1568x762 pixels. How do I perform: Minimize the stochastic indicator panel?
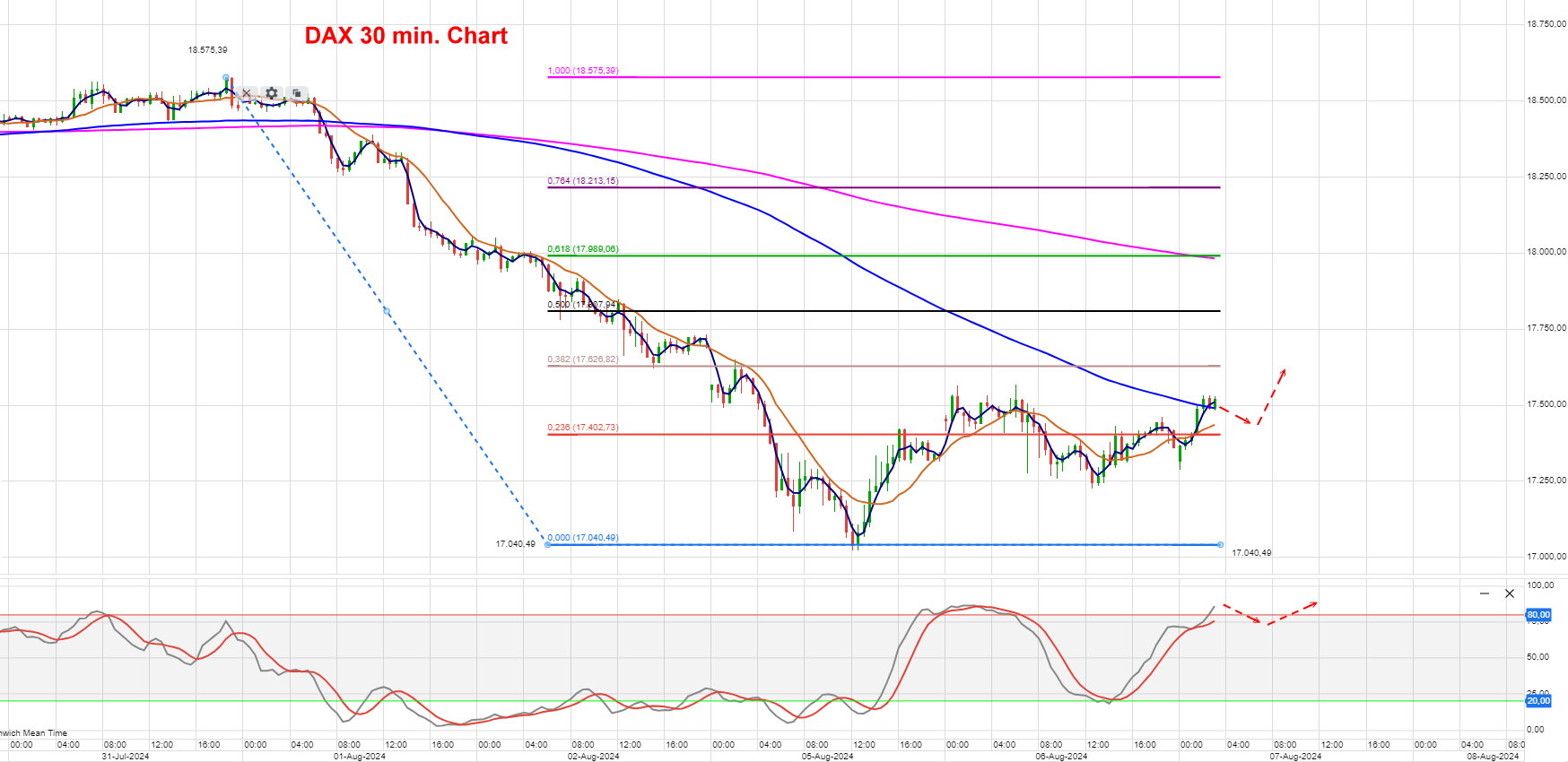(x=1485, y=593)
